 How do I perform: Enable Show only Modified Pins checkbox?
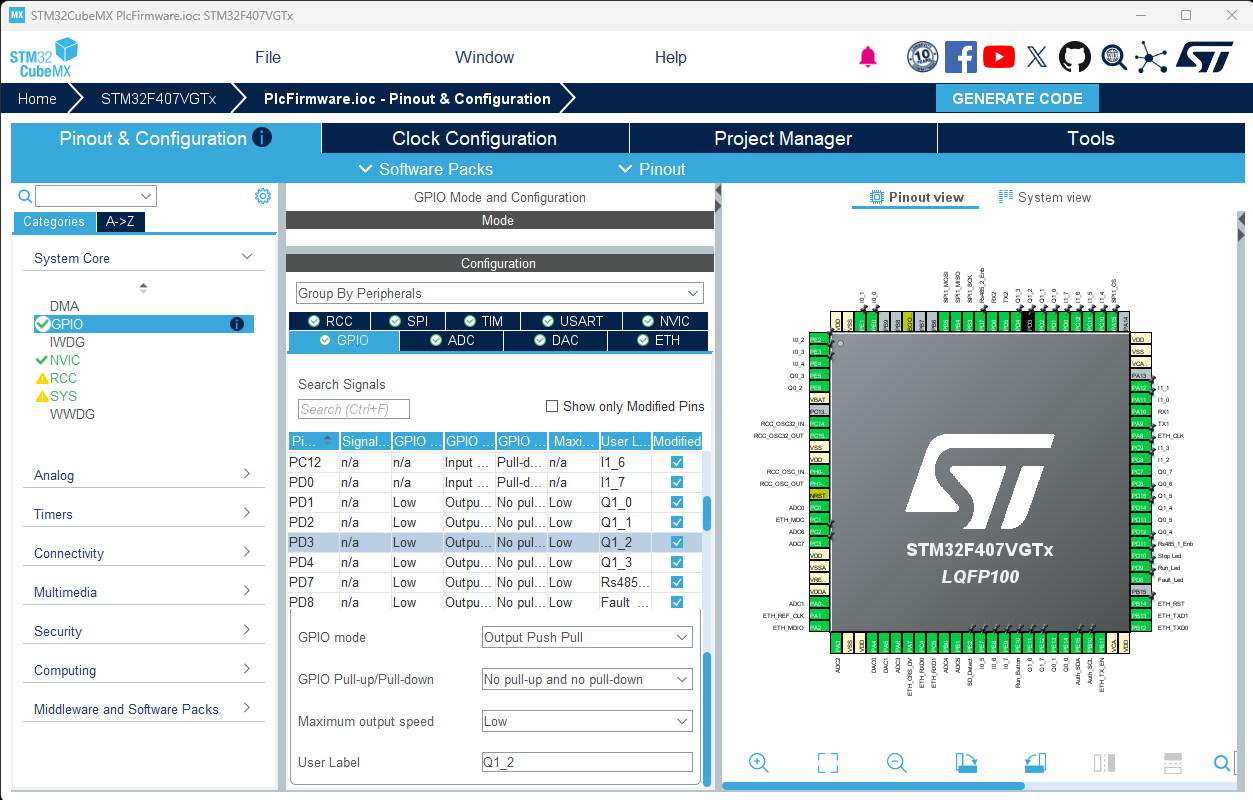click(552, 406)
